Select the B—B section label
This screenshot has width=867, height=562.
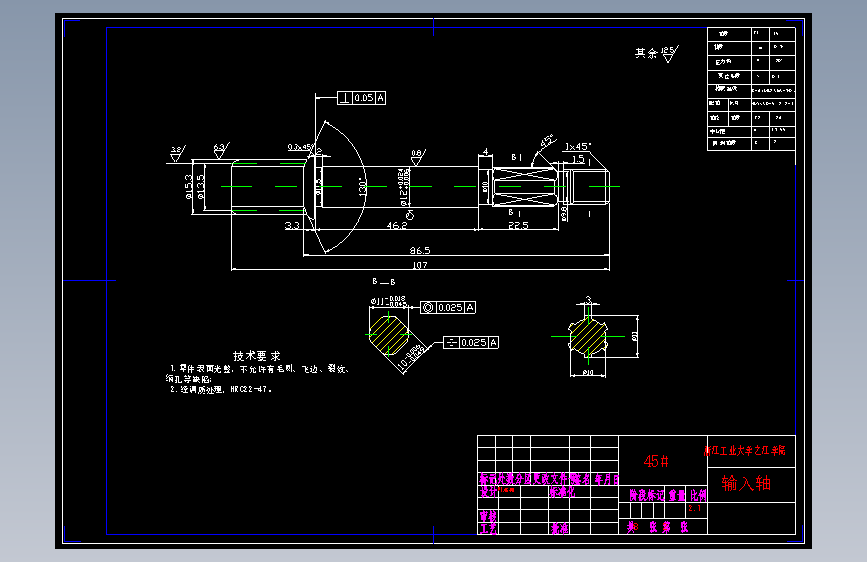coord(383,282)
